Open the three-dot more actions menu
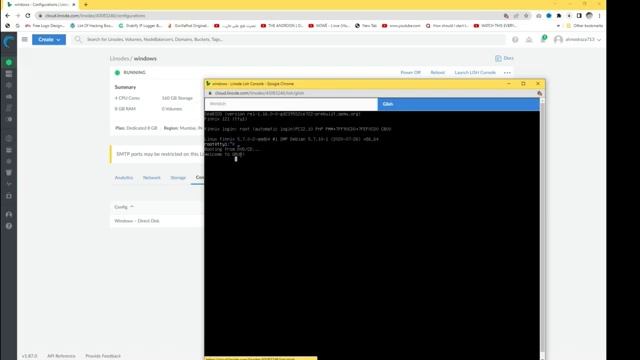Image resolution: width=640 pixels, height=360 pixels. point(507,73)
